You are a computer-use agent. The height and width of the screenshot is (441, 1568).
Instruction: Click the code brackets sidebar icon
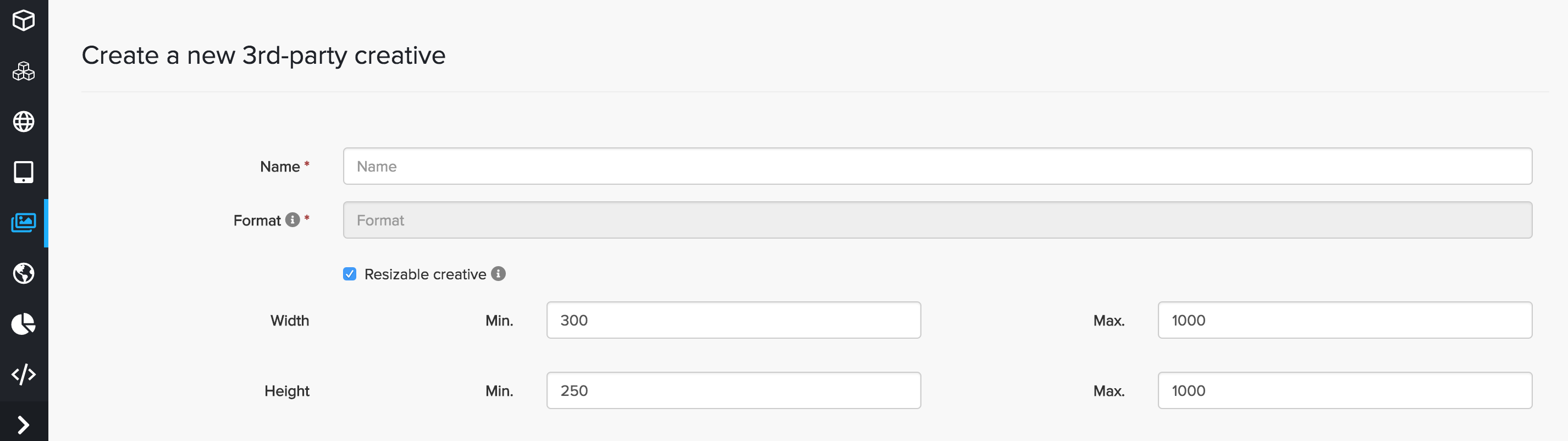pos(24,374)
